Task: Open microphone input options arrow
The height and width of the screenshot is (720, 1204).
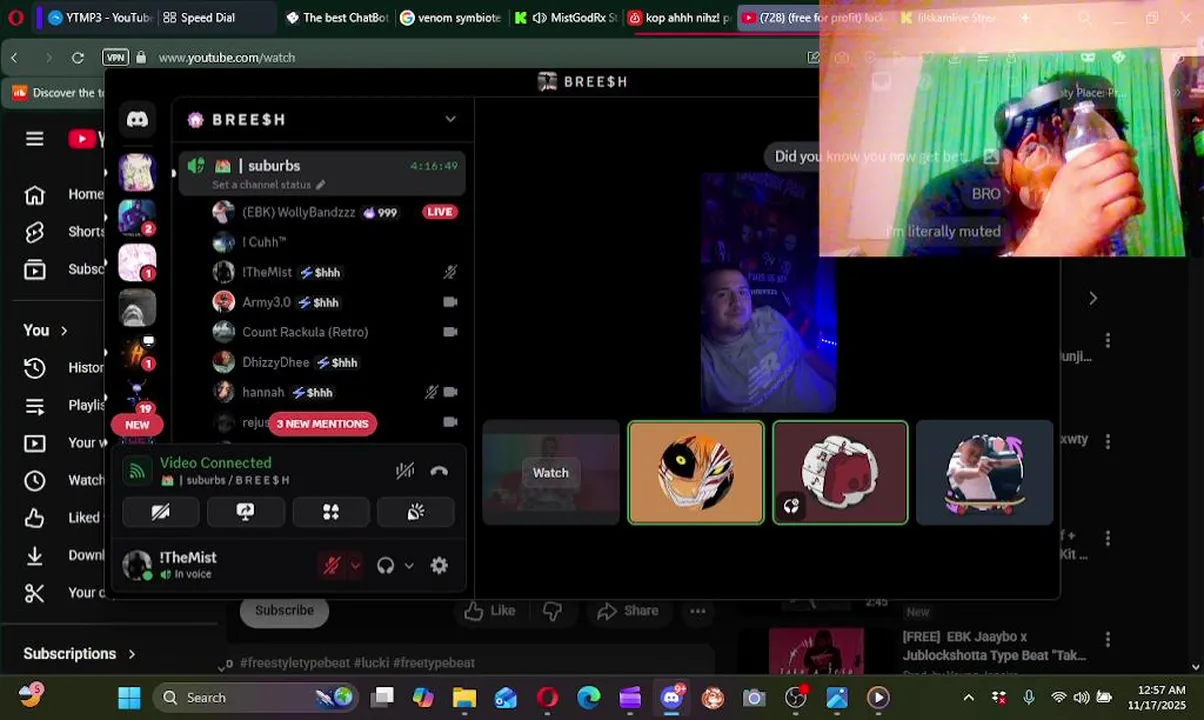Action: [355, 566]
